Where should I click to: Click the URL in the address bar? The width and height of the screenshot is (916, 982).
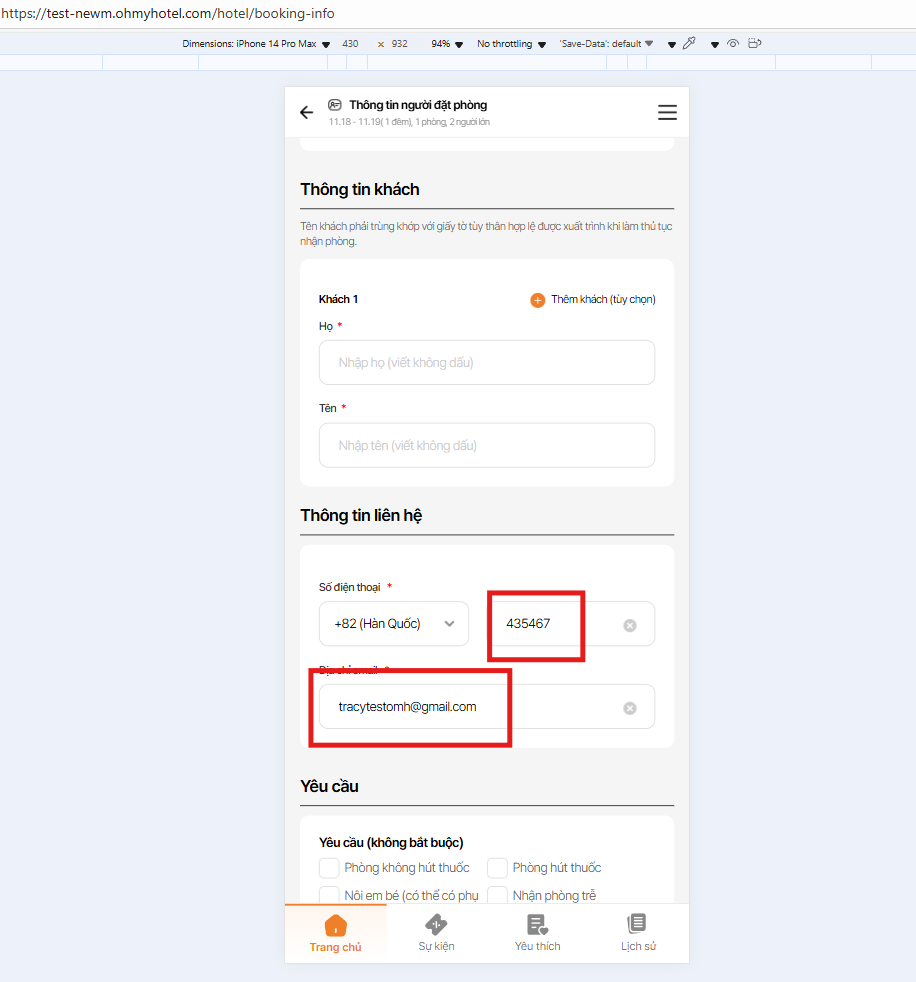click(x=168, y=13)
